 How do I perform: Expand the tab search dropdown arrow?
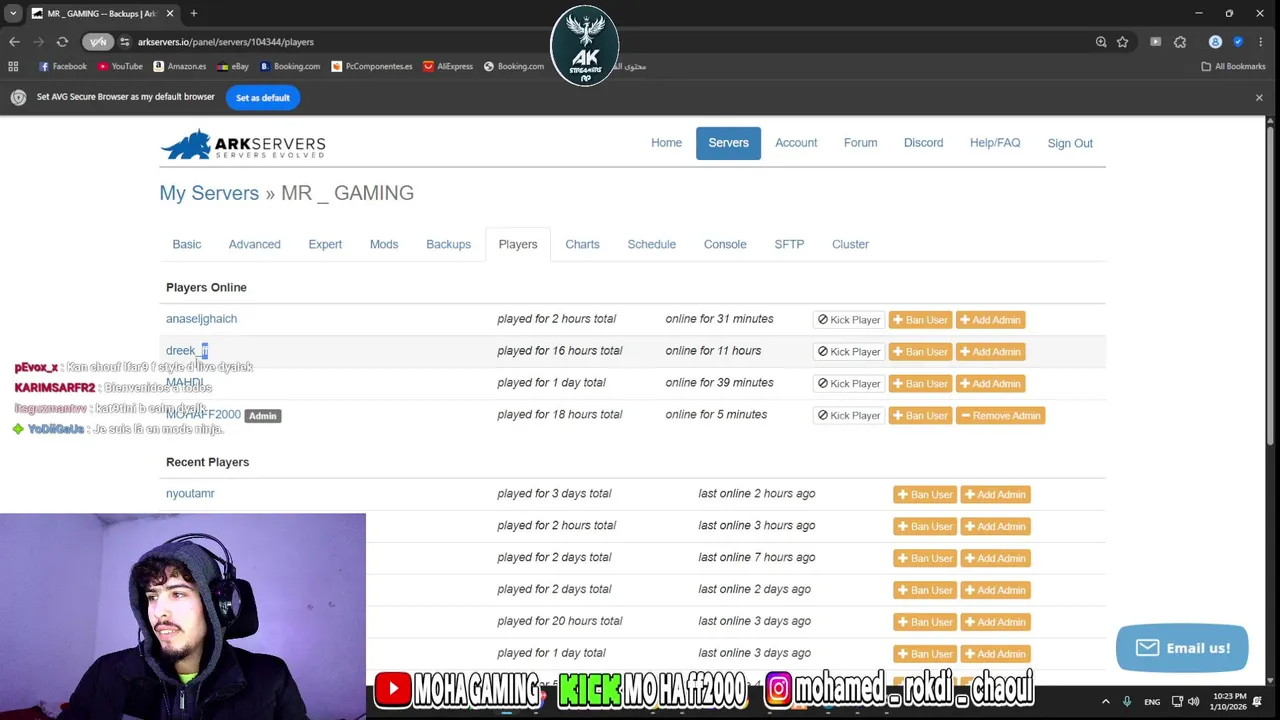(x=13, y=13)
